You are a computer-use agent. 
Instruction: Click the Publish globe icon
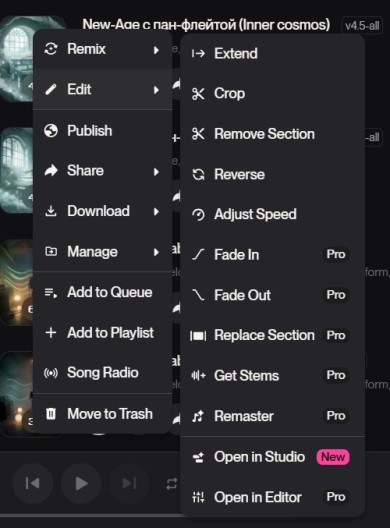[x=51, y=131]
